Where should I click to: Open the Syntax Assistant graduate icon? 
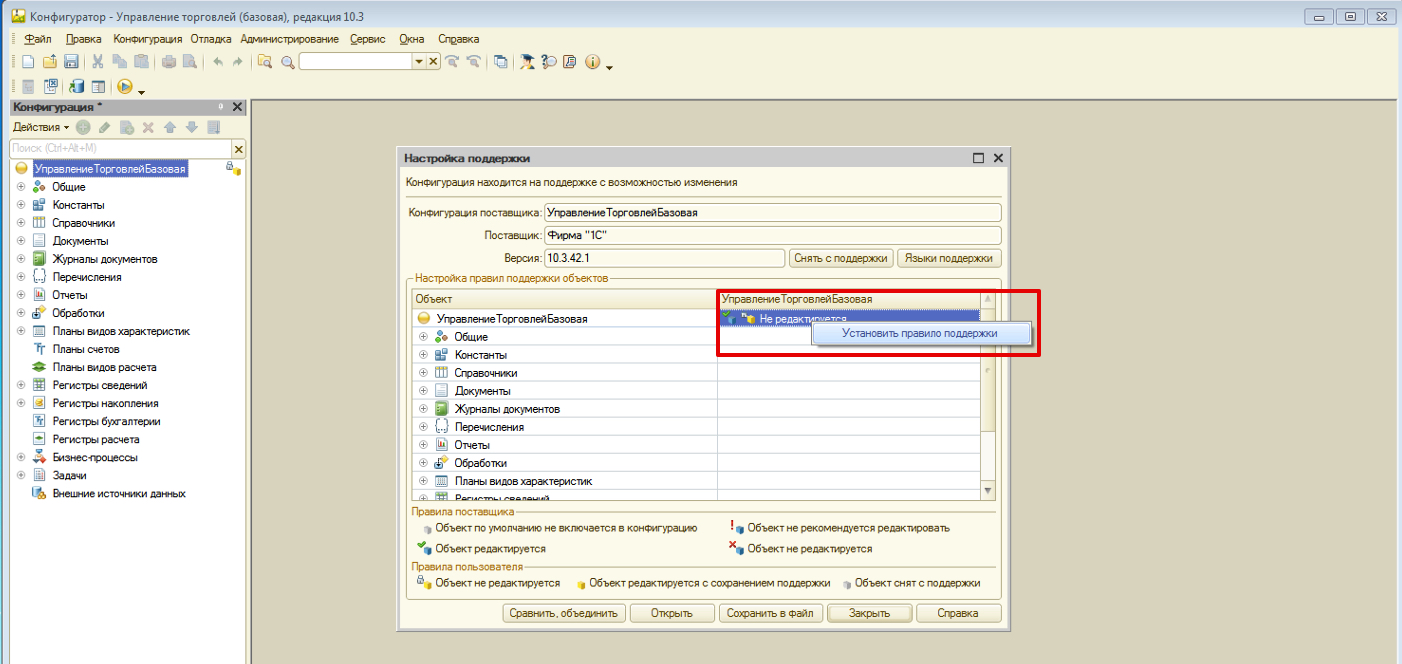tap(526, 62)
